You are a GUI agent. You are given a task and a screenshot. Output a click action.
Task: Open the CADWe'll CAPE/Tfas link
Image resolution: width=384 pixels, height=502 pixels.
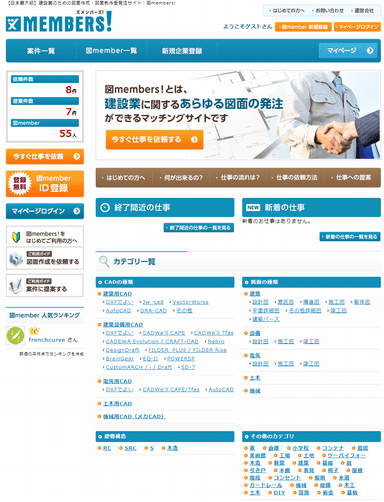coord(171,390)
